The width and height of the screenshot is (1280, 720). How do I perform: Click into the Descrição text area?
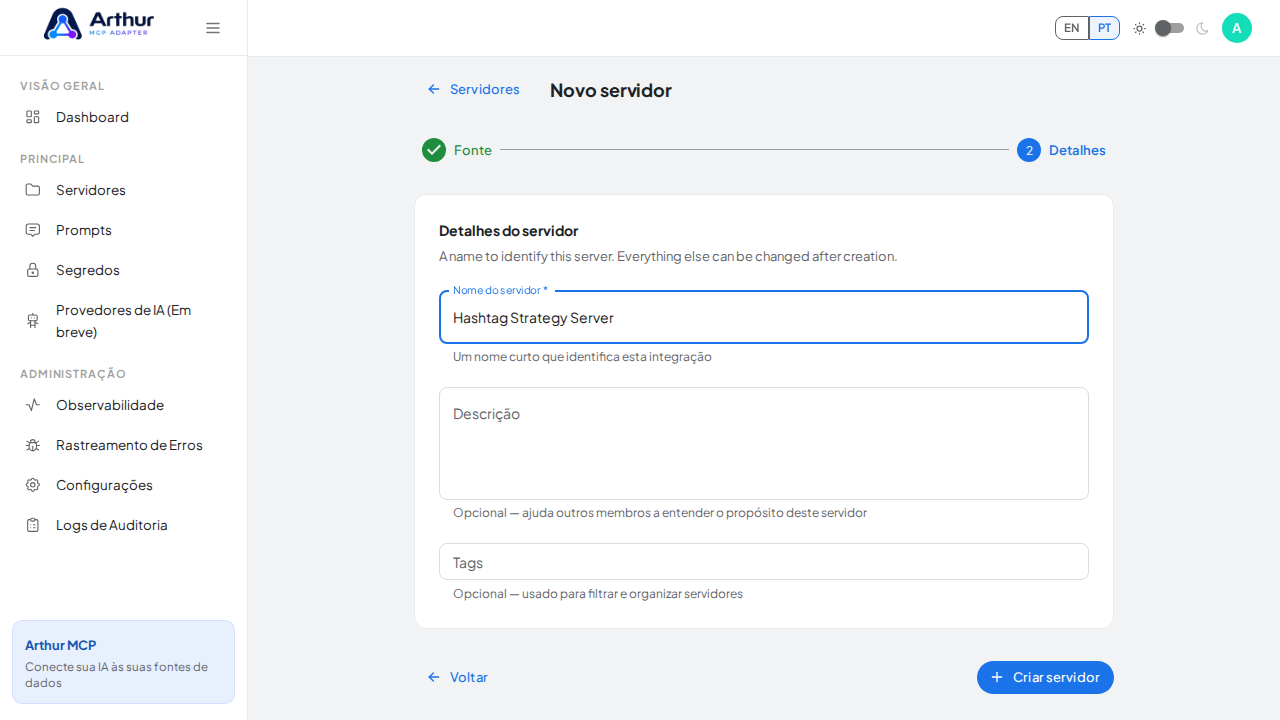(764, 443)
